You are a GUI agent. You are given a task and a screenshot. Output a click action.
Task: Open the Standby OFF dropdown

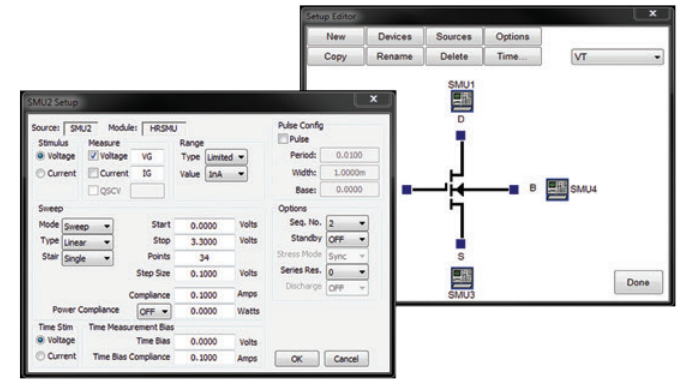tap(347, 239)
